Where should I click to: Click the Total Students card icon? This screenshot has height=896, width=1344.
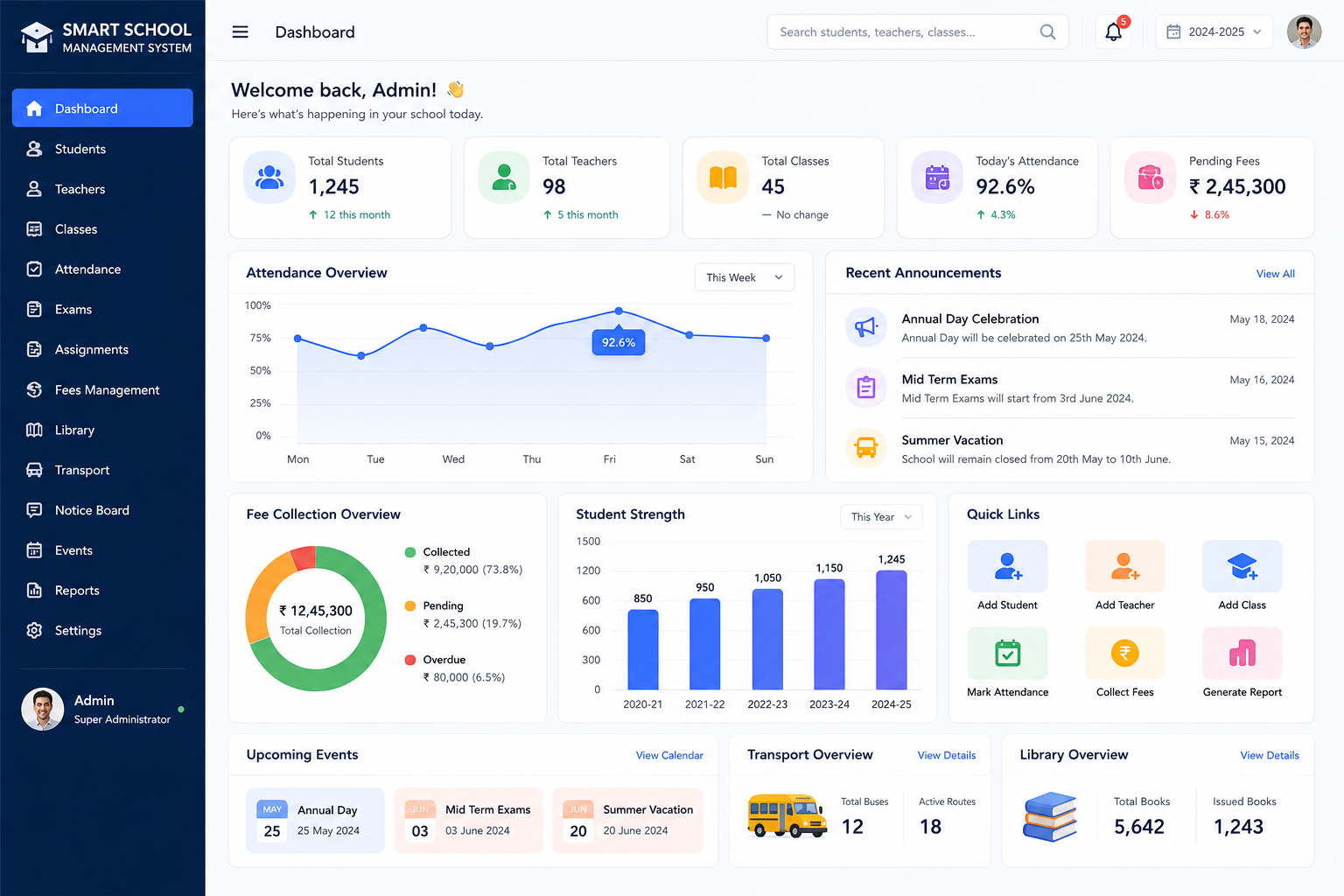(269, 178)
